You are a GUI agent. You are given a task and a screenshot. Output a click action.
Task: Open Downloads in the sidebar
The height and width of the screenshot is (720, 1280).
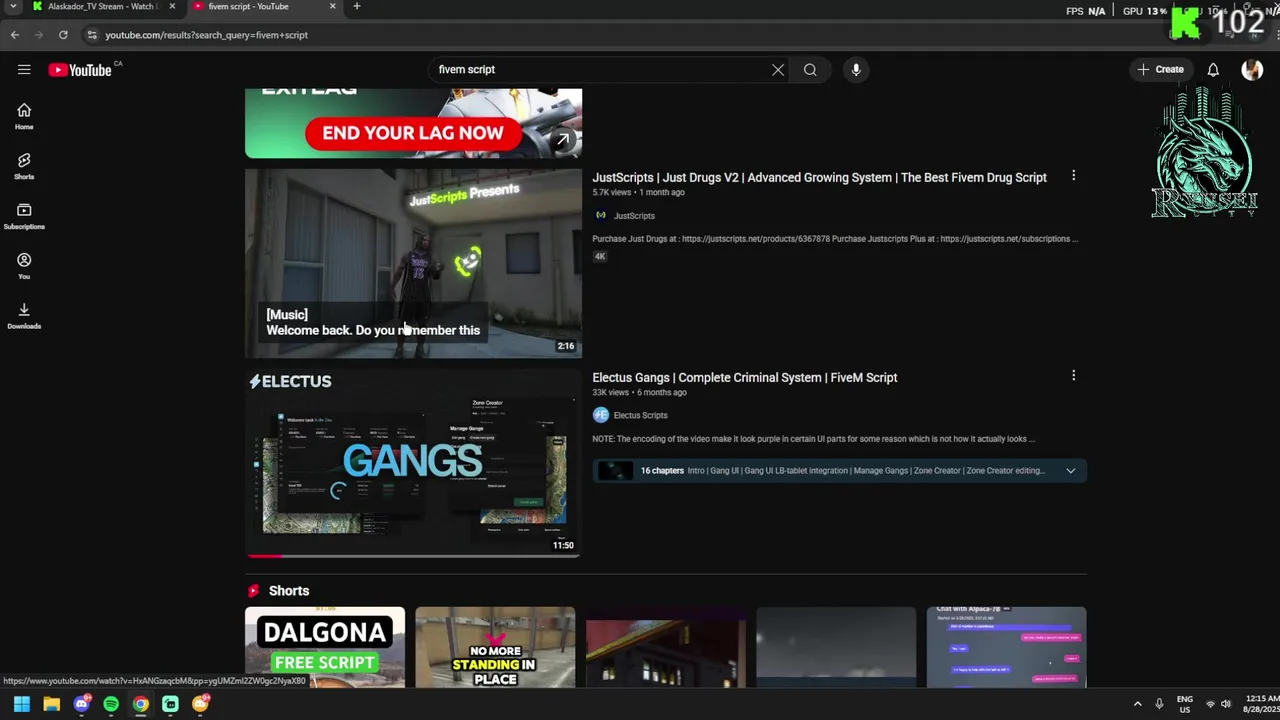click(24, 317)
